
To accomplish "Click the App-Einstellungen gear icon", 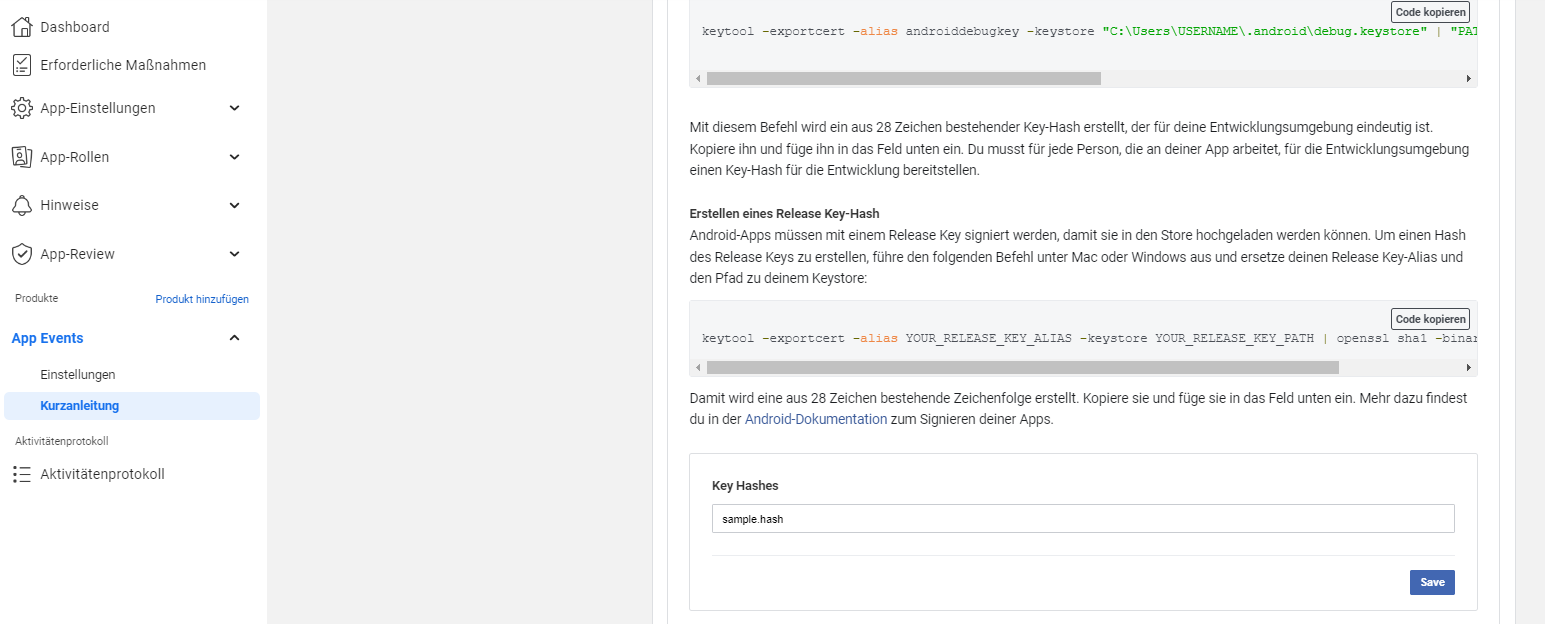I will 22,108.
